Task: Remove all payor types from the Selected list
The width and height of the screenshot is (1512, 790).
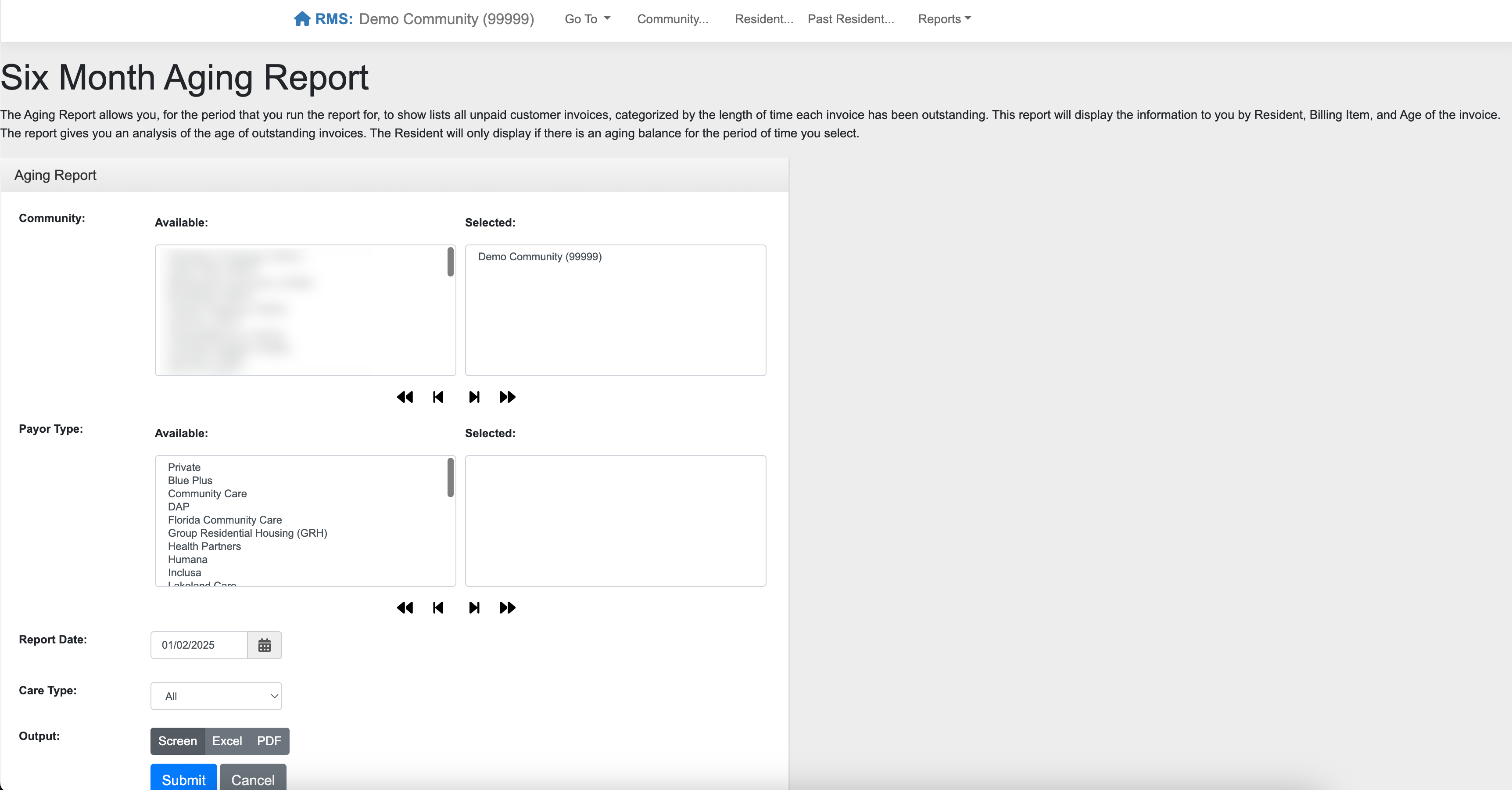Action: pyautogui.click(x=405, y=608)
